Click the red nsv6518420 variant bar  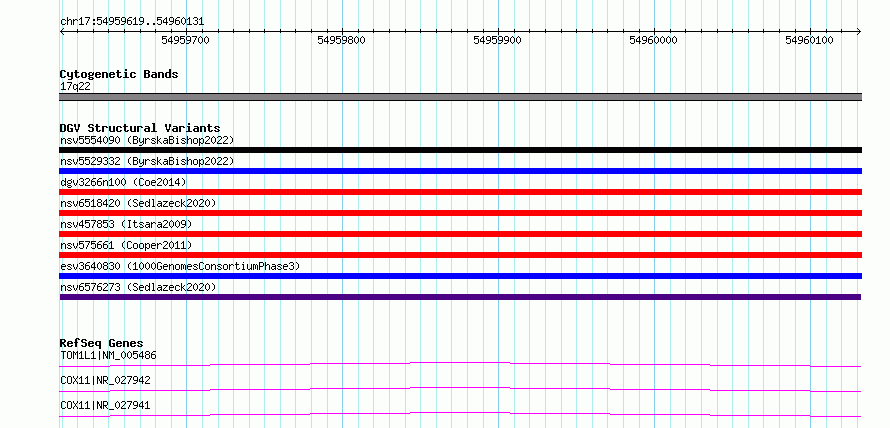(460, 213)
